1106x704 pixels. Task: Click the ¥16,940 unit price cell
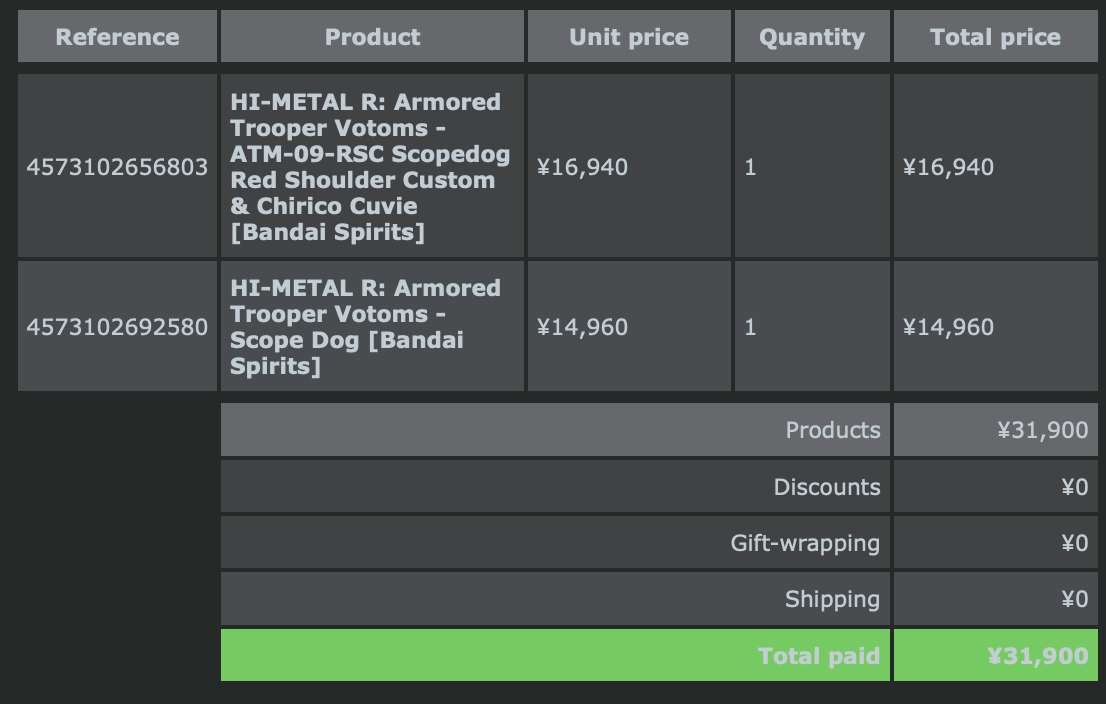[583, 167]
